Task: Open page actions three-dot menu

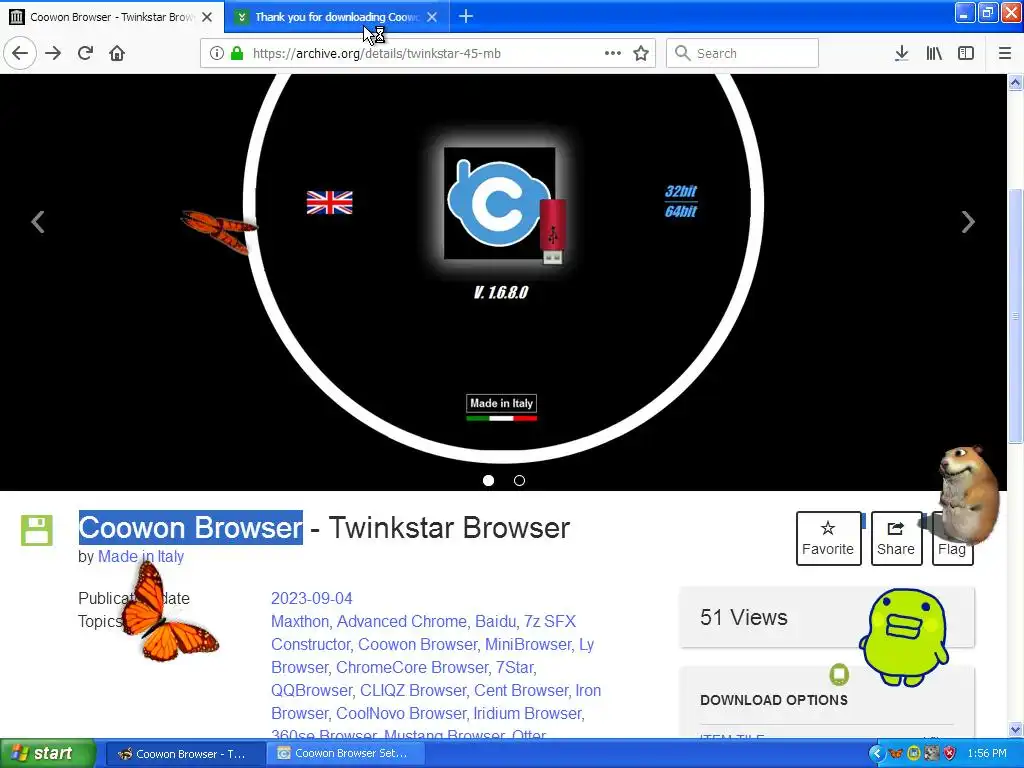Action: 613,53
